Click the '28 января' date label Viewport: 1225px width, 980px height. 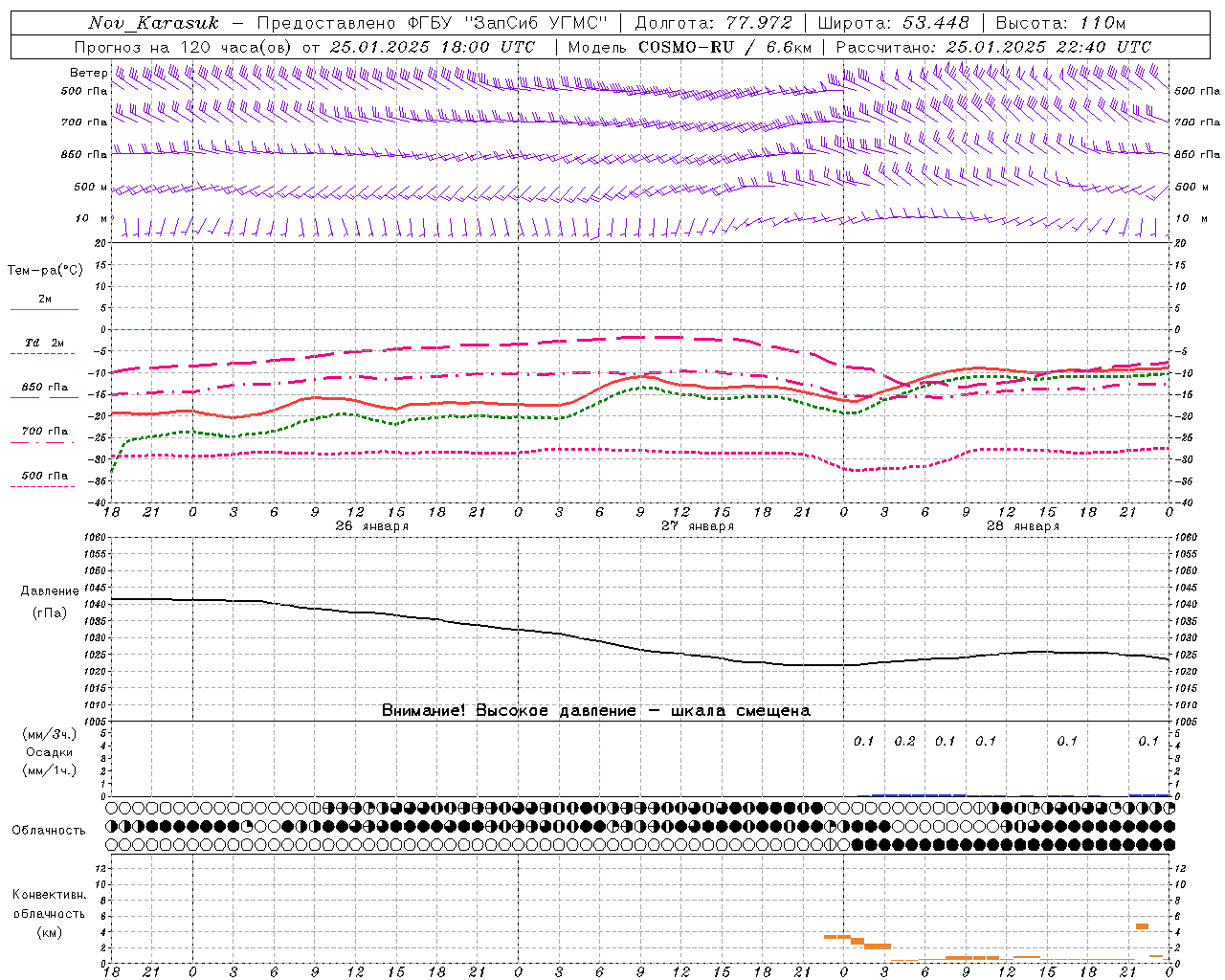pyautogui.click(x=1023, y=526)
